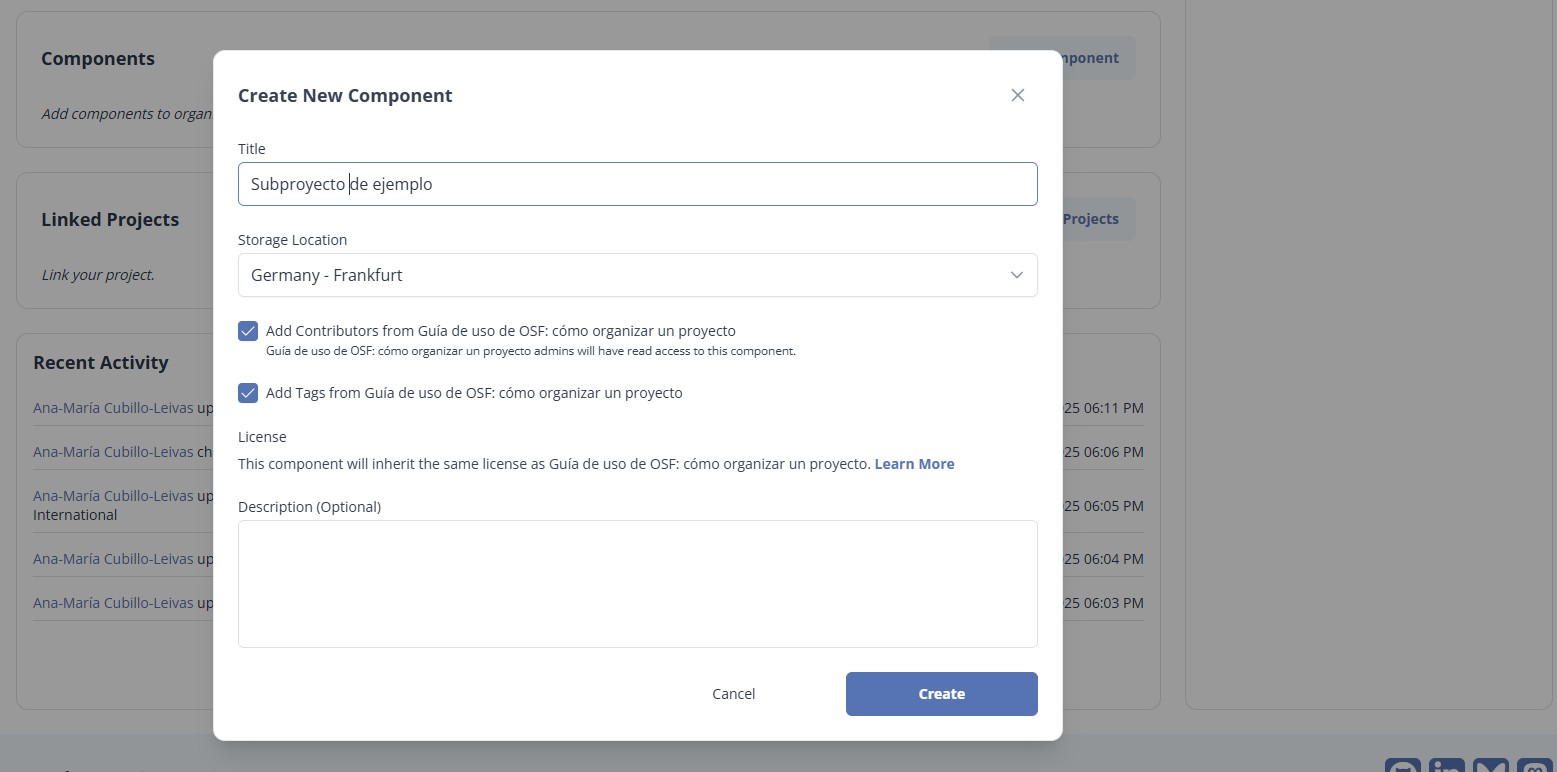Image resolution: width=1557 pixels, height=772 pixels.
Task: Click the Create button
Action: (x=941, y=694)
